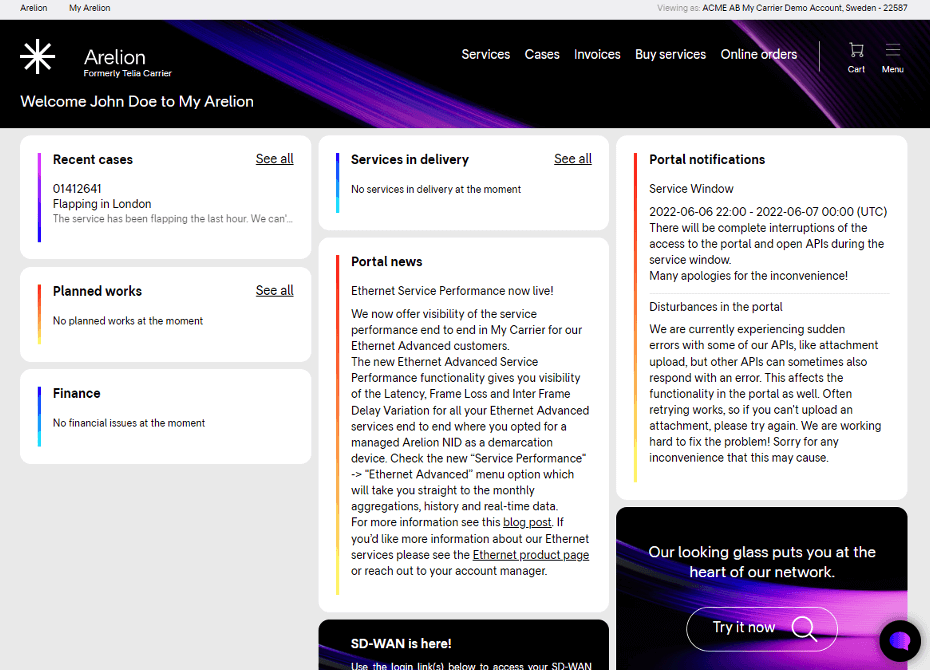Open case 01412641
The width and height of the screenshot is (930, 670).
pyautogui.click(x=77, y=189)
